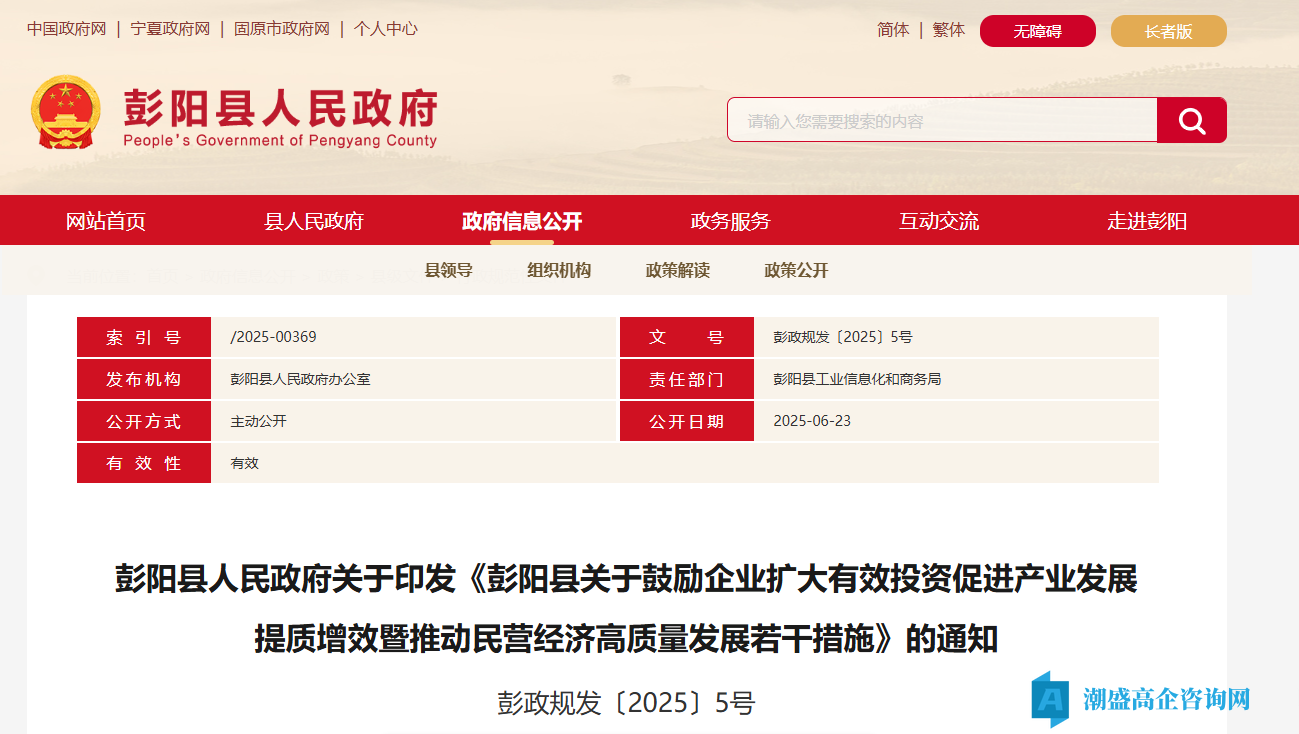Screen dimensions: 1299x734
Task: Click the 公开方式 label cell
Action: pos(144,421)
